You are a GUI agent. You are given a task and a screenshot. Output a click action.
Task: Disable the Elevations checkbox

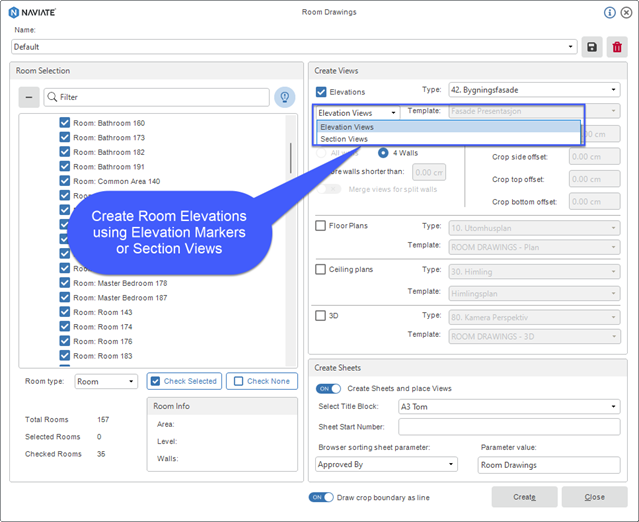(x=321, y=92)
